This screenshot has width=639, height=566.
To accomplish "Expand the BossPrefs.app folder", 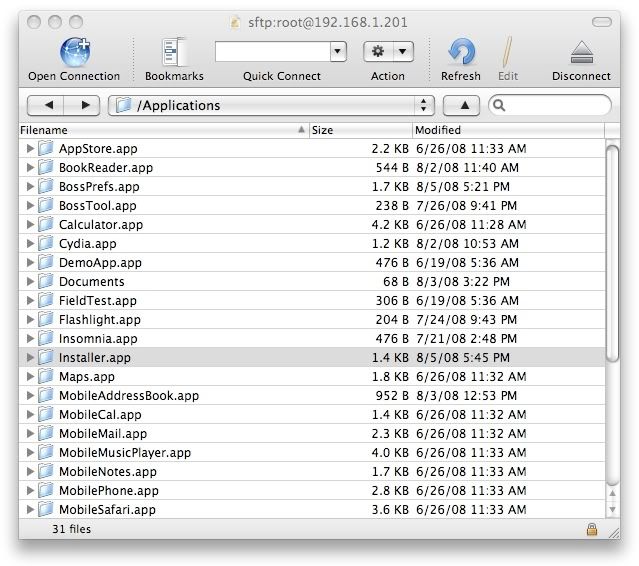I will point(30,187).
